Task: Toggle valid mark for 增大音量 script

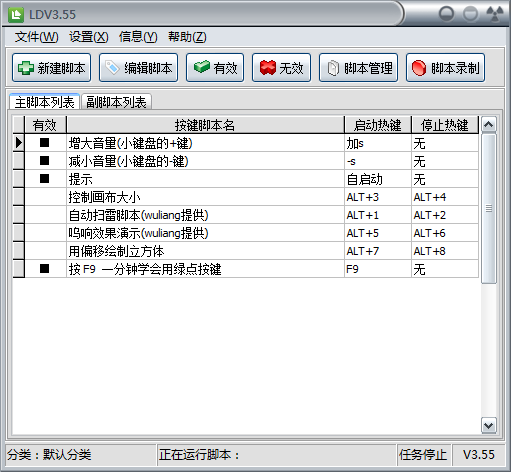Action: click(45, 143)
